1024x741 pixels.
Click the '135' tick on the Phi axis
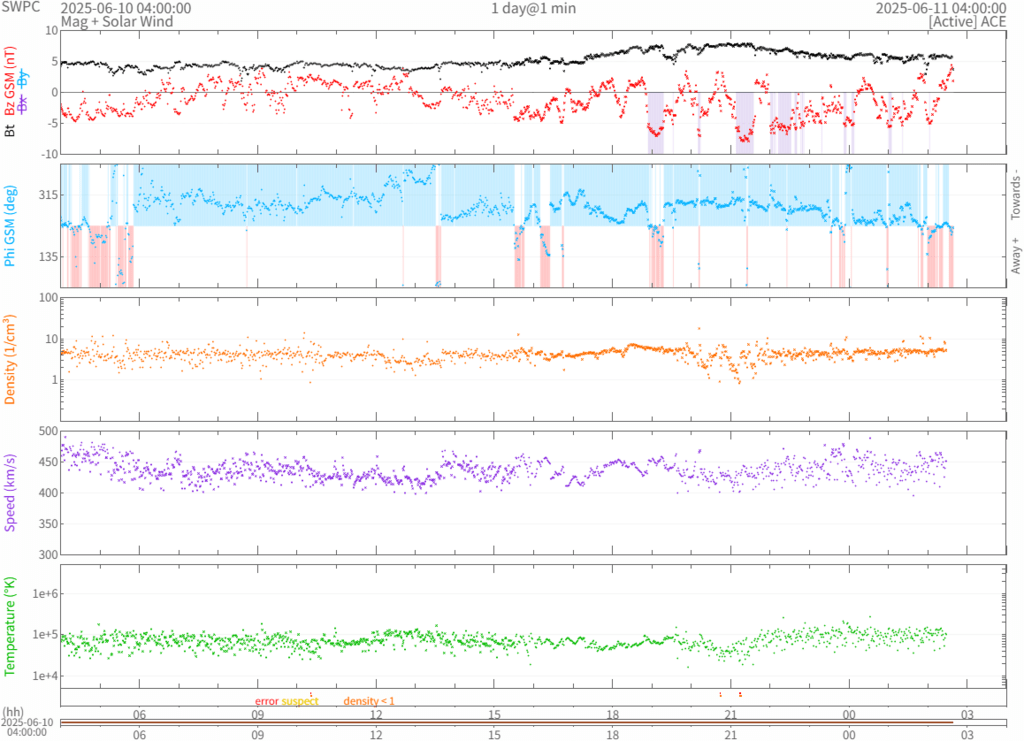point(48,257)
